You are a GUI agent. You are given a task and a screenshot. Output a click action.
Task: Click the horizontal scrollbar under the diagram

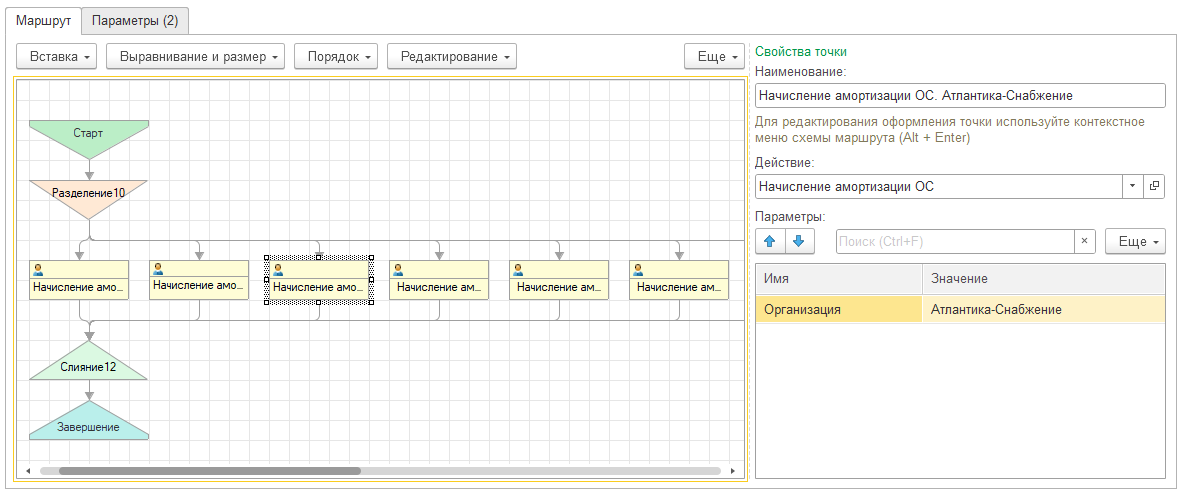[x=210, y=470]
